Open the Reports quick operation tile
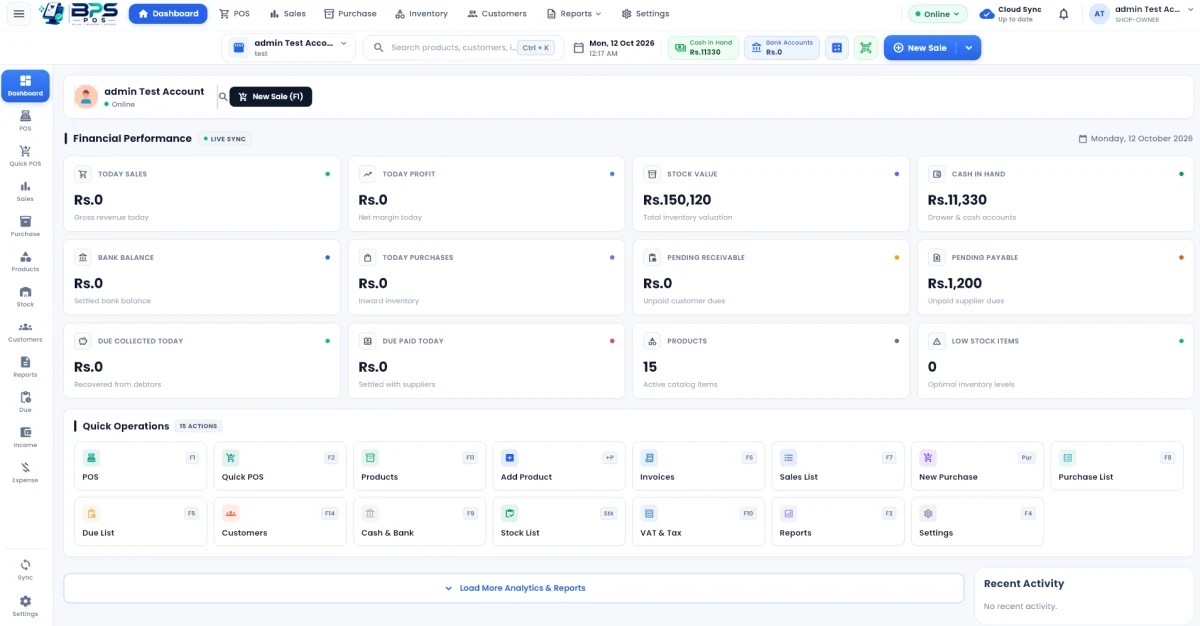Image resolution: width=1200 pixels, height=626 pixels. 838,522
